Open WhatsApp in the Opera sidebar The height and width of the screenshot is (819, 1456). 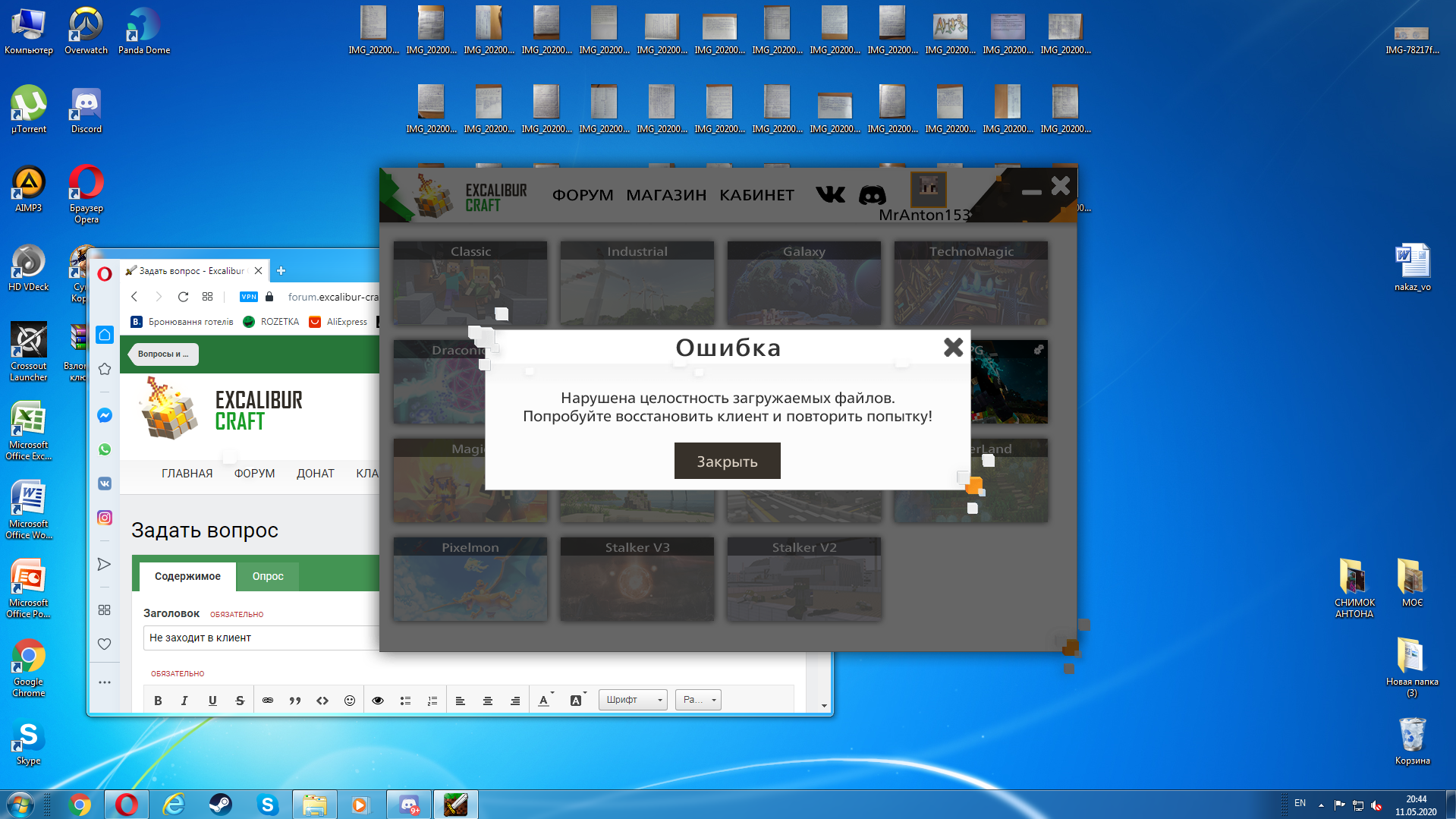click(105, 449)
